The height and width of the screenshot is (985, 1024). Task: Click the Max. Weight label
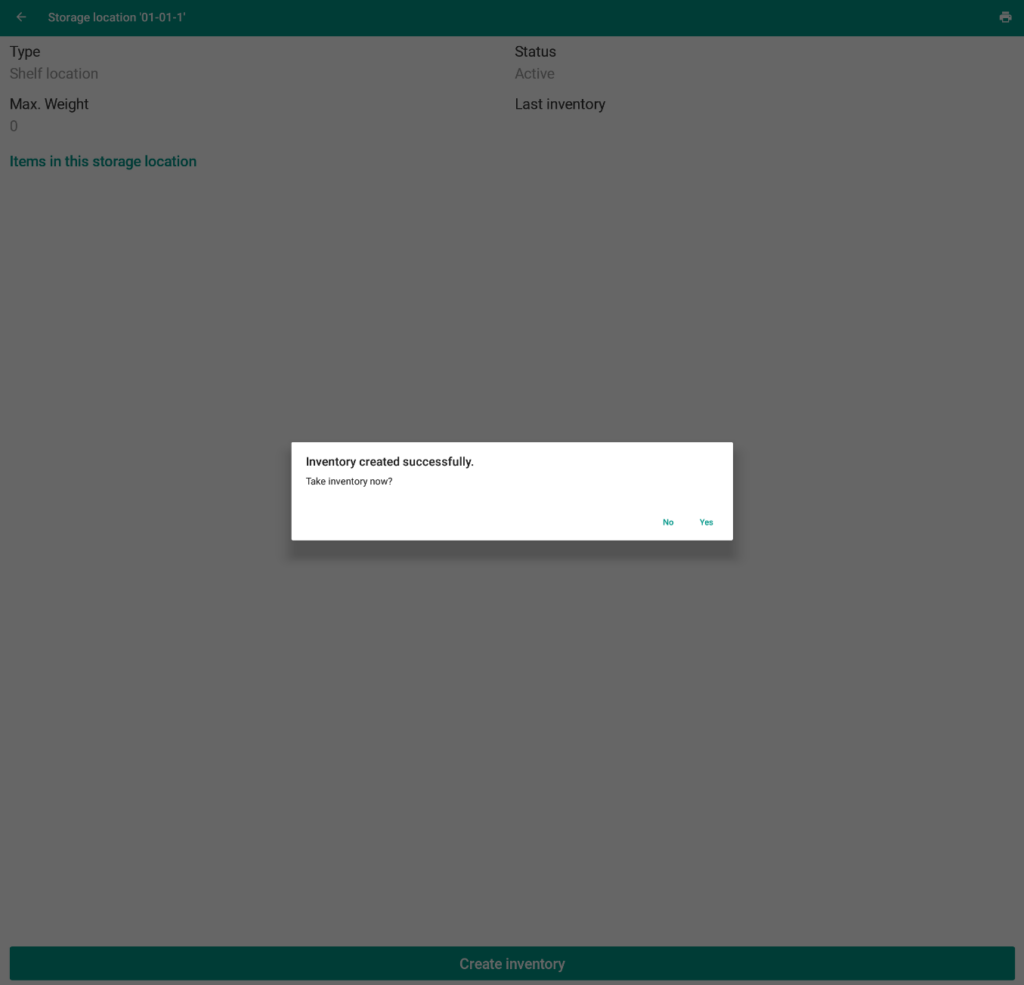[x=49, y=104]
